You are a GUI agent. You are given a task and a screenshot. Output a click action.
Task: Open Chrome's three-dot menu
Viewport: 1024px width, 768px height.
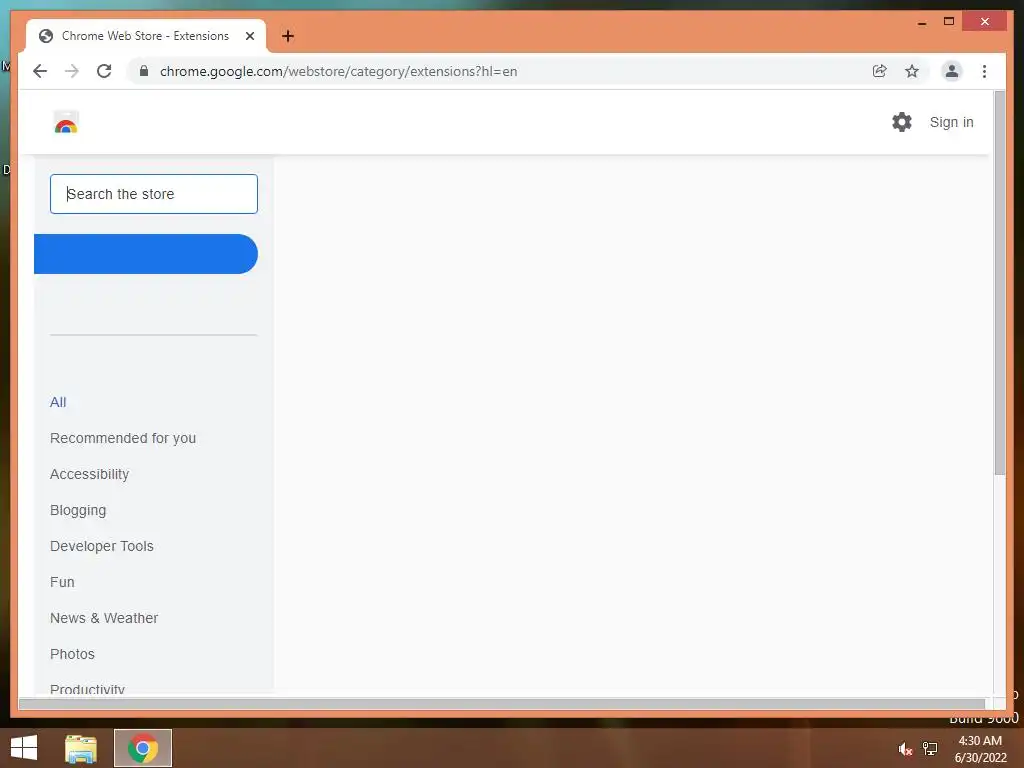(x=984, y=71)
